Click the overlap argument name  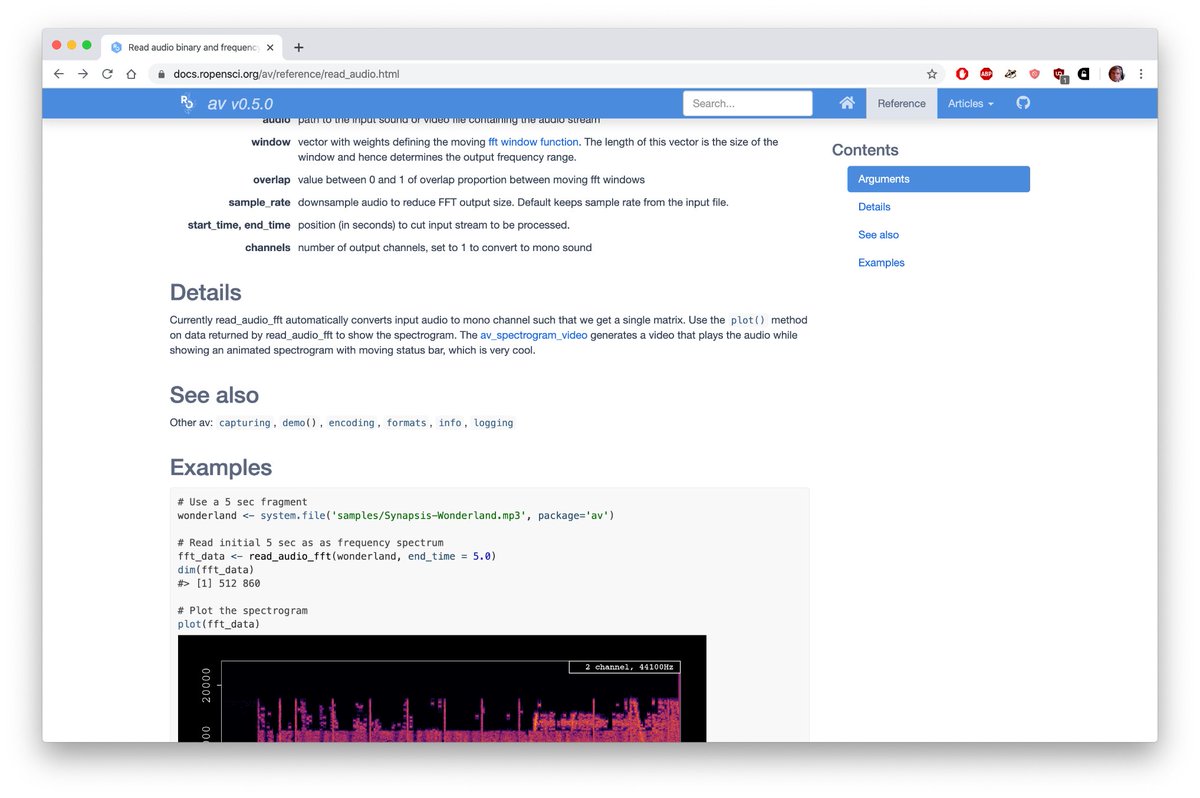pyautogui.click(x=271, y=180)
